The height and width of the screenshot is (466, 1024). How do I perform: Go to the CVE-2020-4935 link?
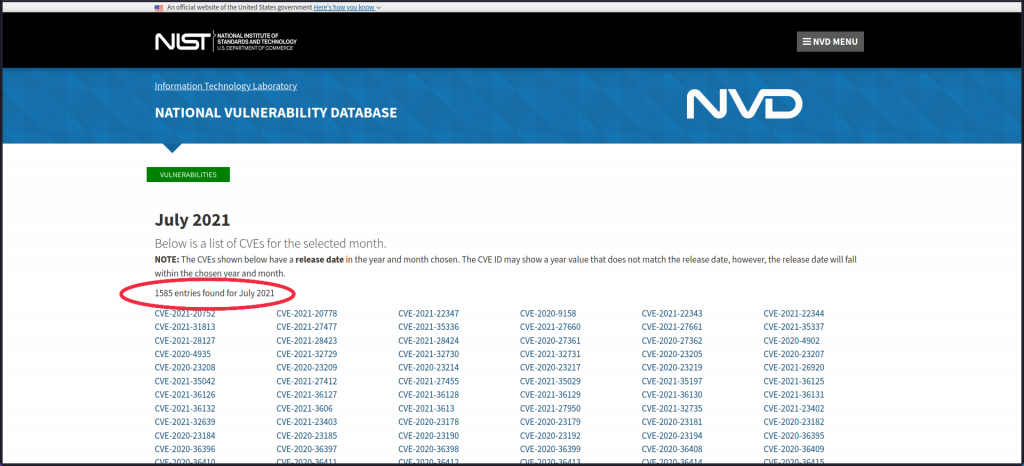point(182,354)
